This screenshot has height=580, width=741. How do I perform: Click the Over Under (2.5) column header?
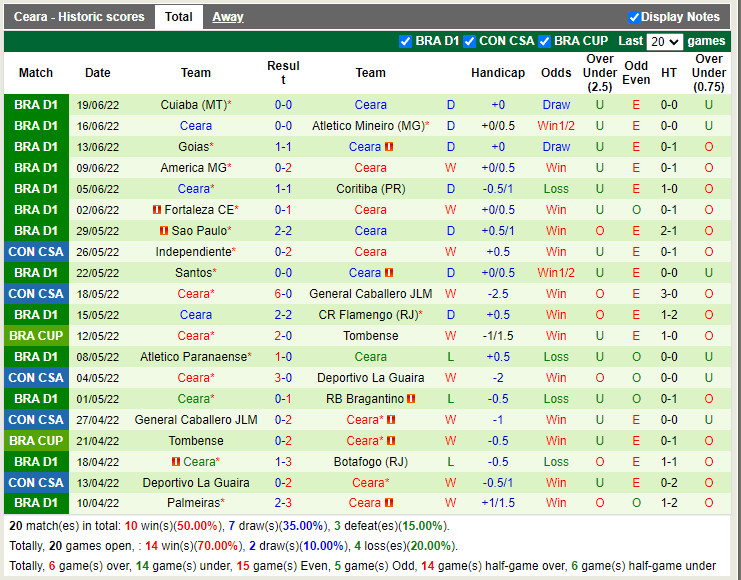click(x=600, y=73)
